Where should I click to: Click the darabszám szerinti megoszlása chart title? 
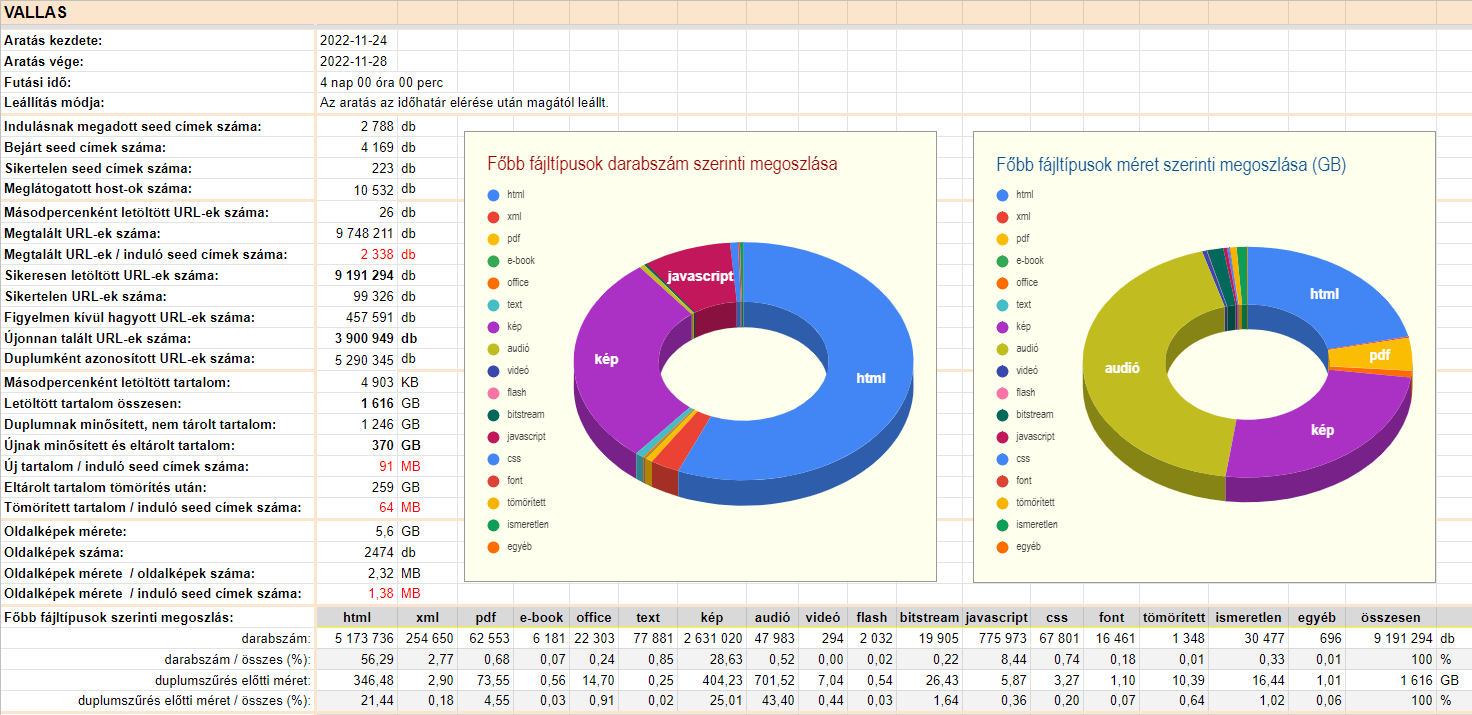coord(662,164)
